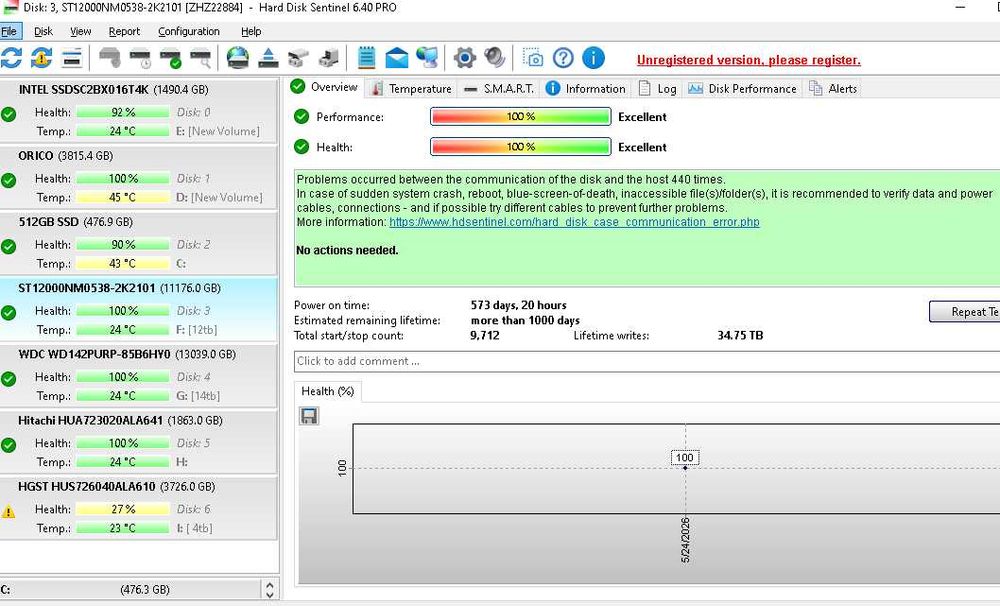Select the WDC WD142PURP-85B6HY0 disk entry
The width and height of the screenshot is (1000, 606).
(138, 375)
